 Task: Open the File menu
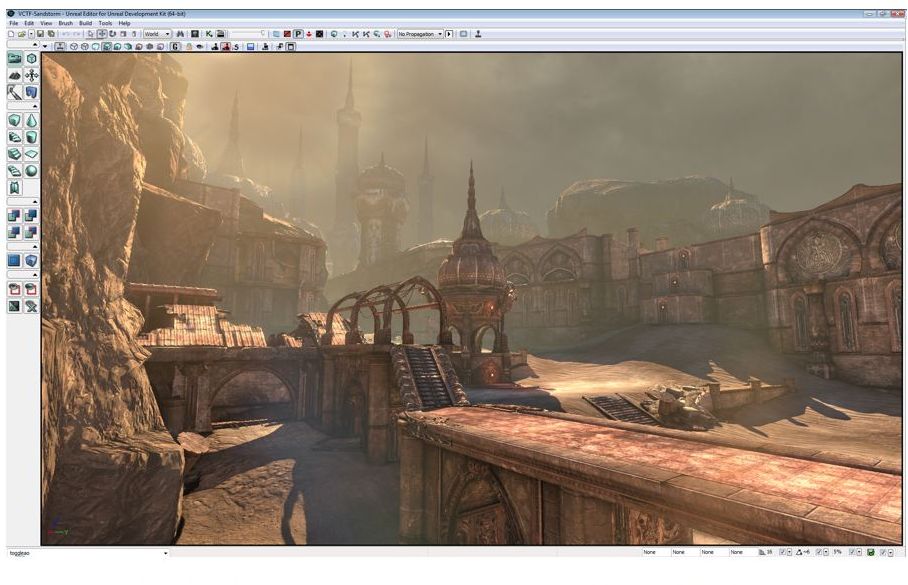(x=13, y=23)
